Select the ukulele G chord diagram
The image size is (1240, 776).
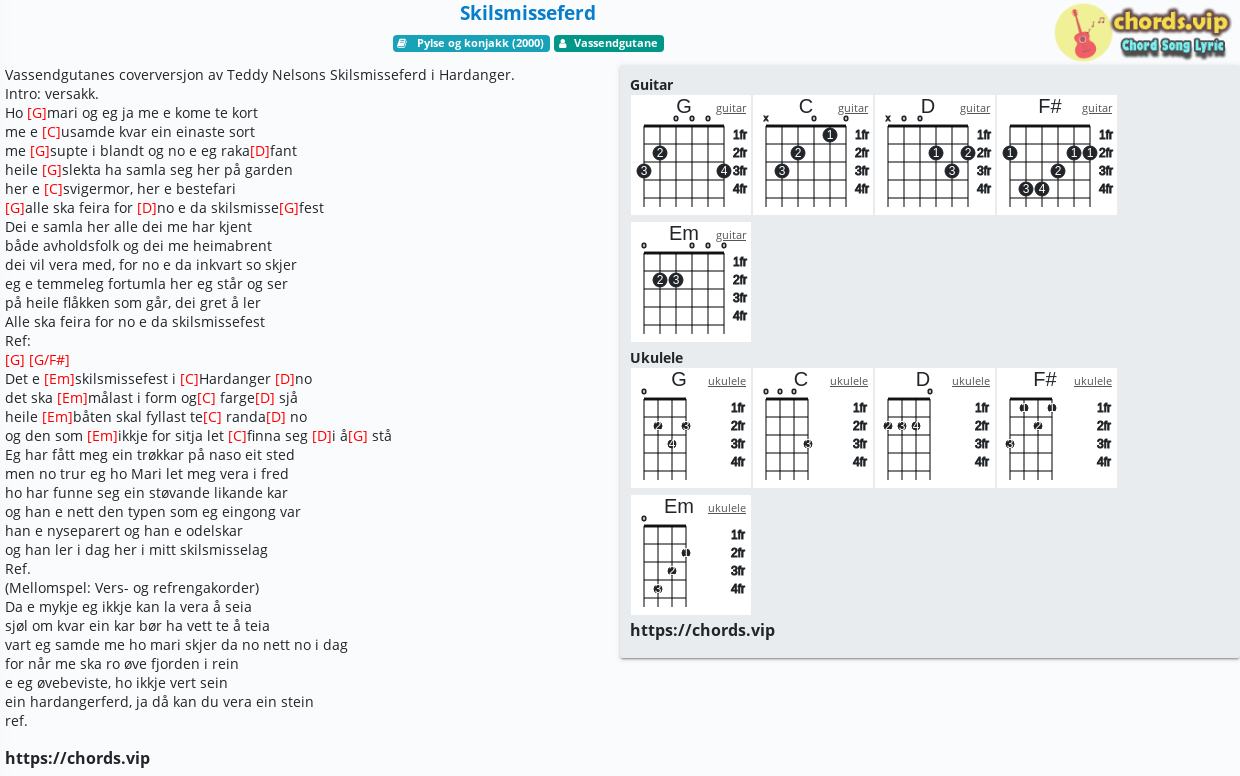691,428
